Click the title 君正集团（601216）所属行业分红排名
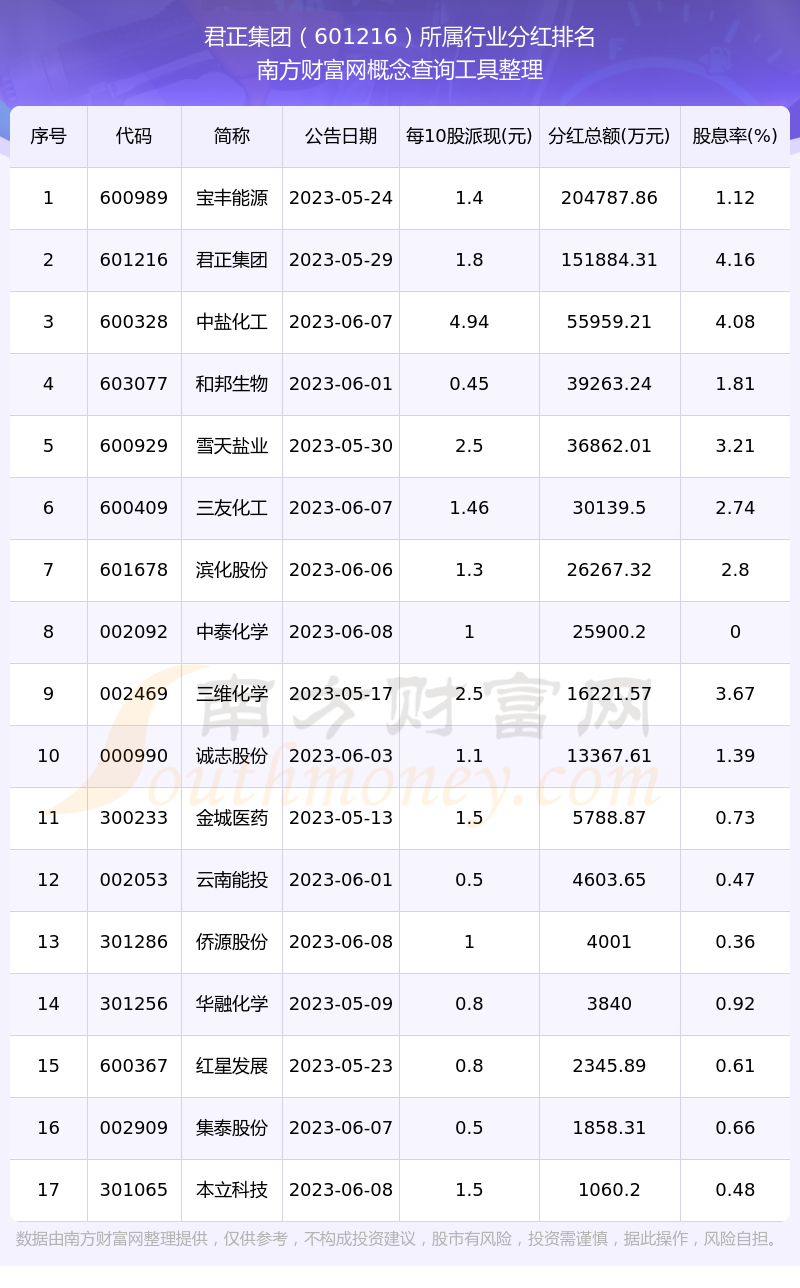Image resolution: width=800 pixels, height=1288 pixels. [x=400, y=37]
